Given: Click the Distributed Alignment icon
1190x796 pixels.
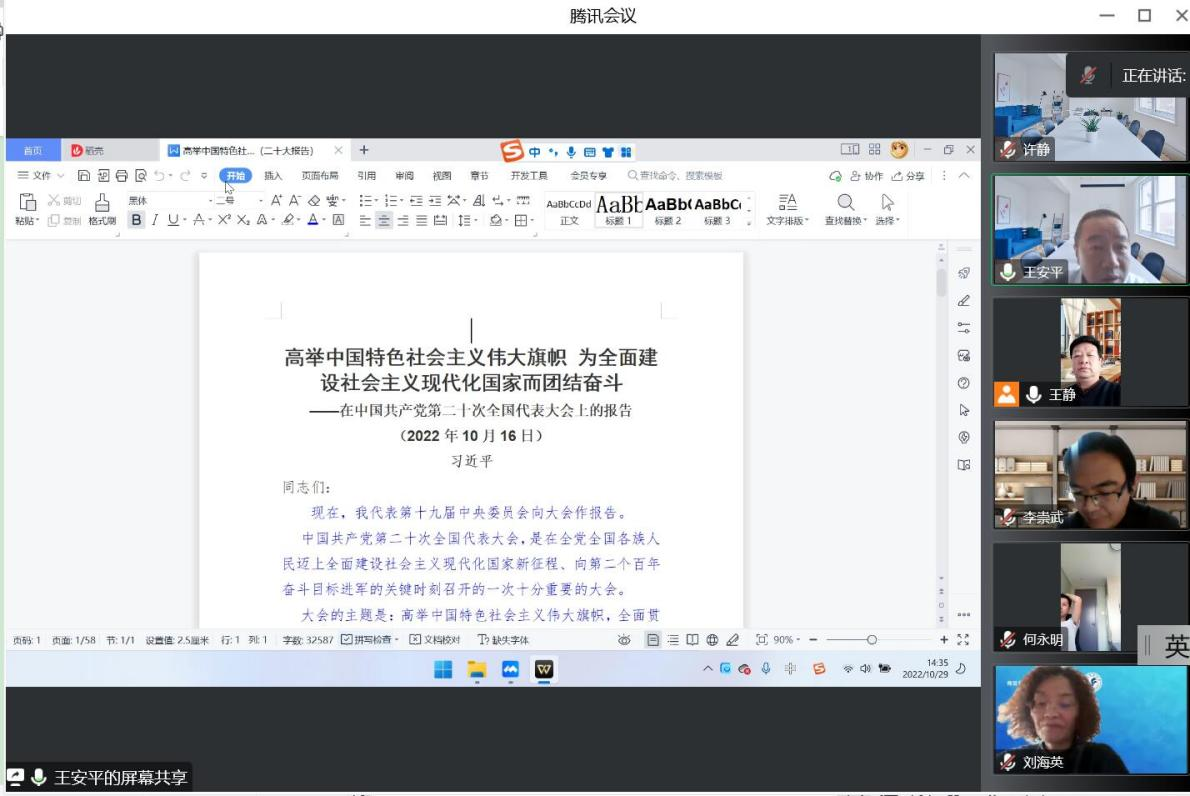Looking at the screenshot, I should [x=440, y=220].
